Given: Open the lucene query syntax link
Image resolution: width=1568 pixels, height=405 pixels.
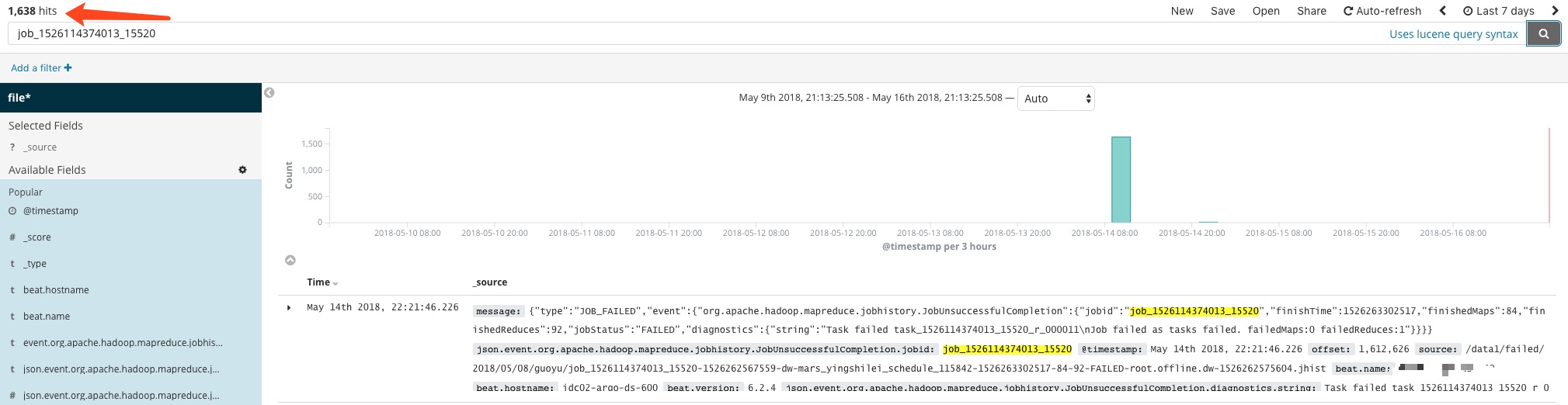Looking at the screenshot, I should [1453, 34].
